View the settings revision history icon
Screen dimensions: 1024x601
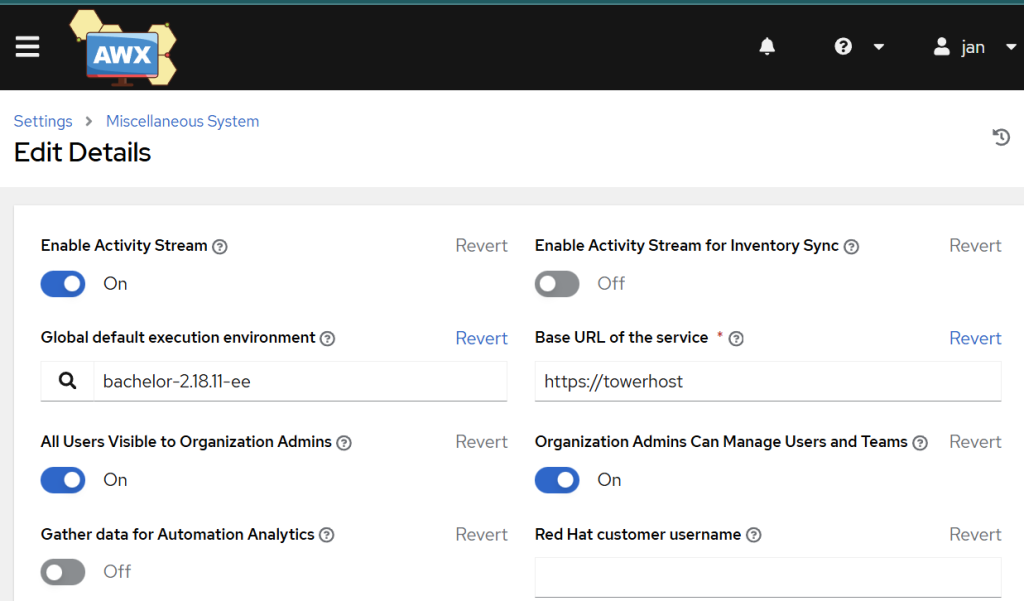click(x=1001, y=137)
